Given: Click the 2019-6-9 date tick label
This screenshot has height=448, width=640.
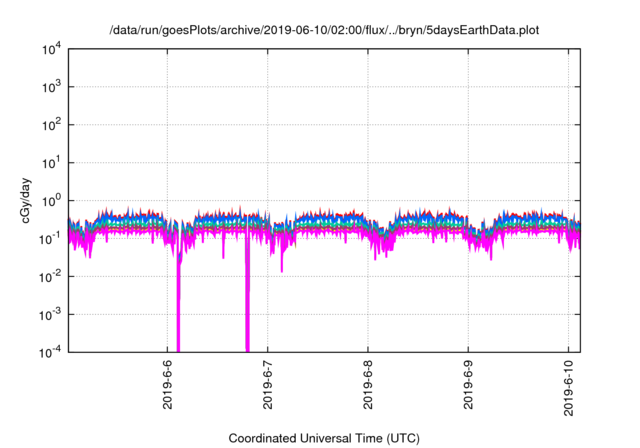Looking at the screenshot, I should pyautogui.click(x=468, y=385).
